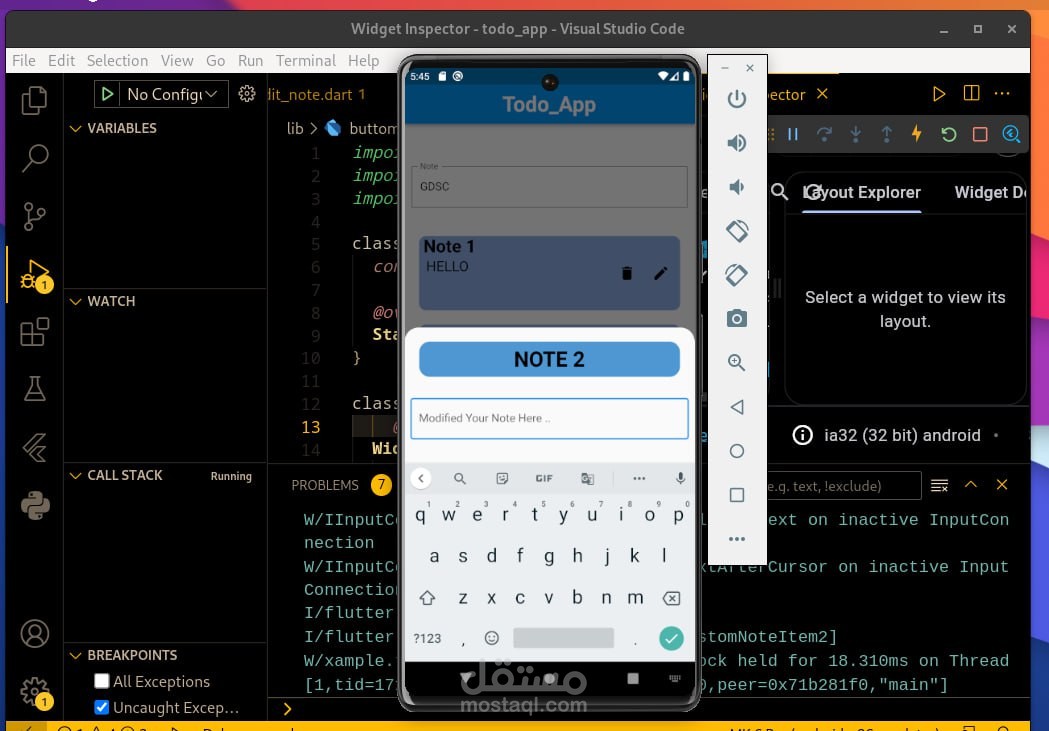The width and height of the screenshot is (1049, 731).
Task: Close the Widget Inspector editor tab
Action: 822,94
